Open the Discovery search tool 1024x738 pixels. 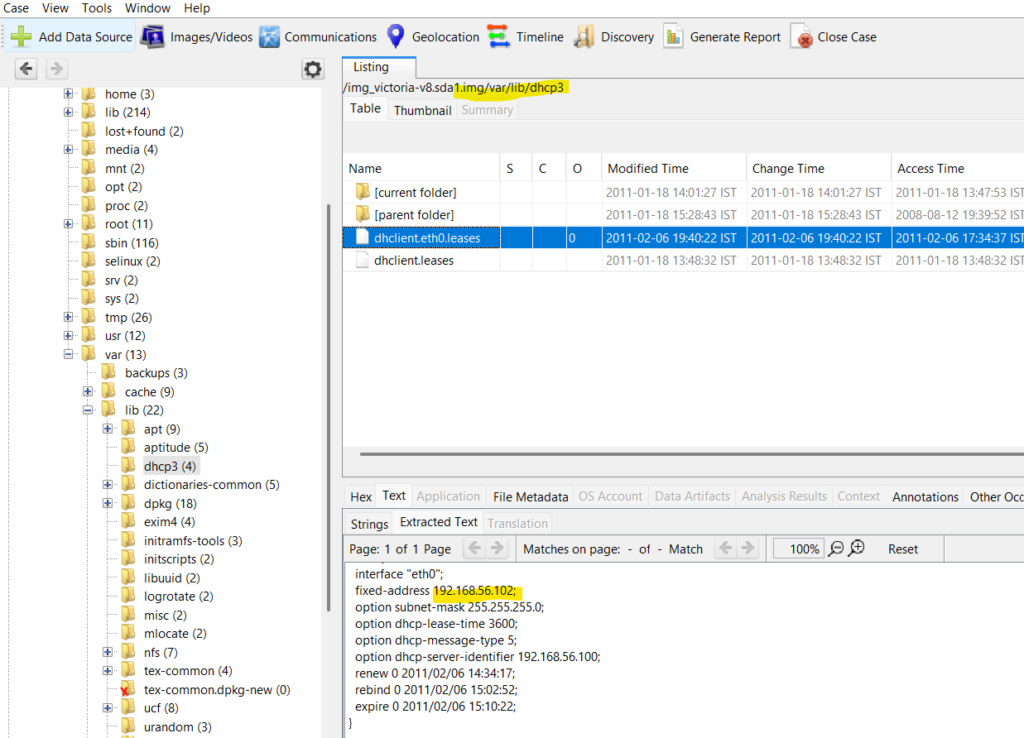coord(614,37)
